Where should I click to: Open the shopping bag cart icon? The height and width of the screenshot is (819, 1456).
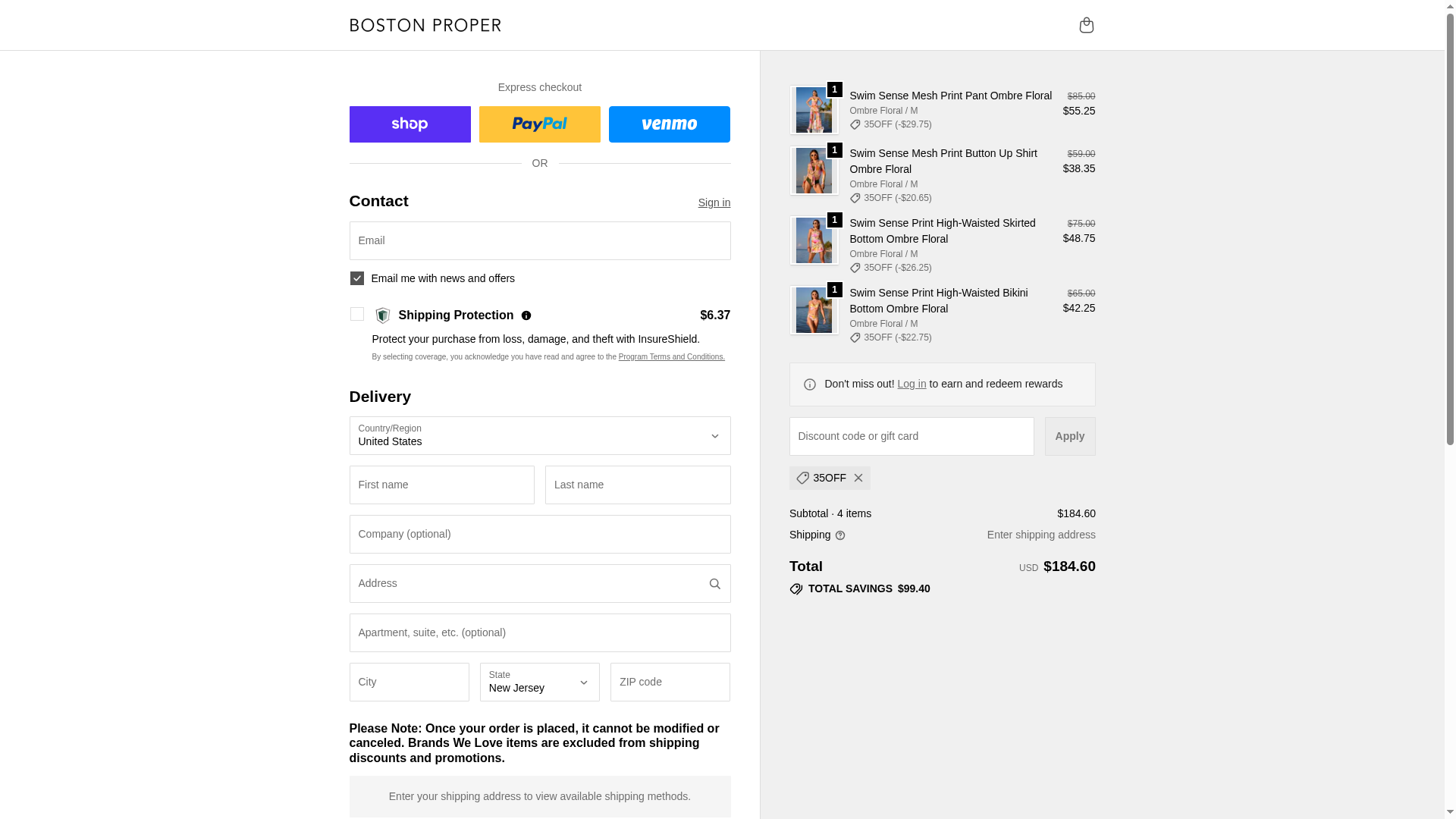coord(1086,25)
